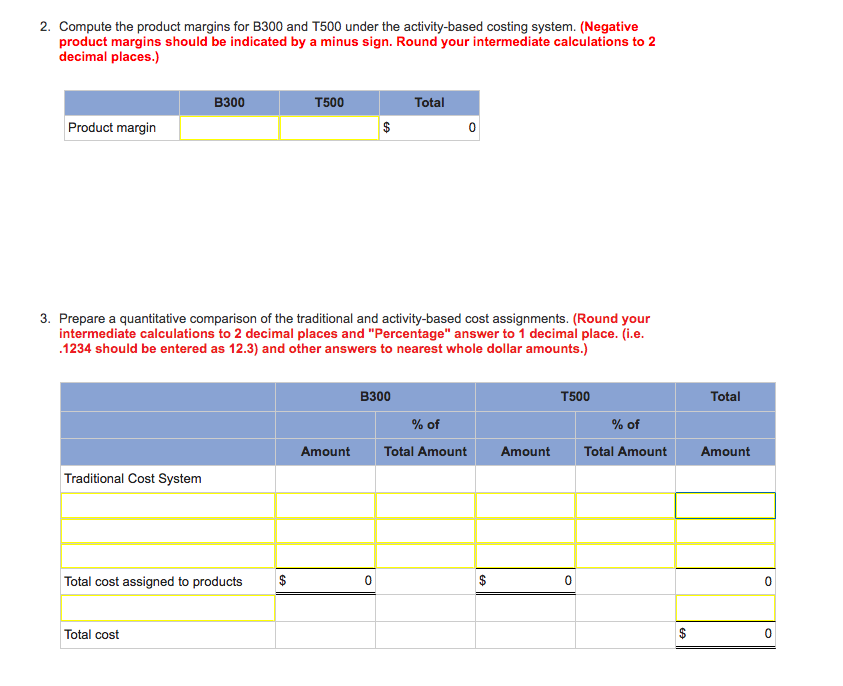Select third-row B300 Amount input cell
Image resolution: width=843 pixels, height=686 pixels.
325,556
